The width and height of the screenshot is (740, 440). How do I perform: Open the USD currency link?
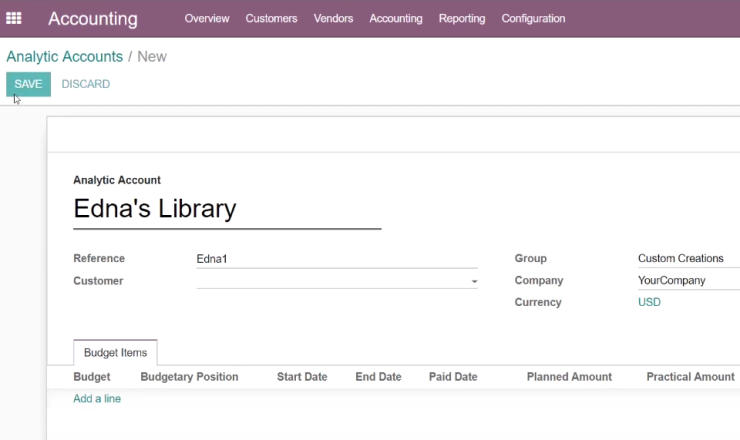[649, 302]
